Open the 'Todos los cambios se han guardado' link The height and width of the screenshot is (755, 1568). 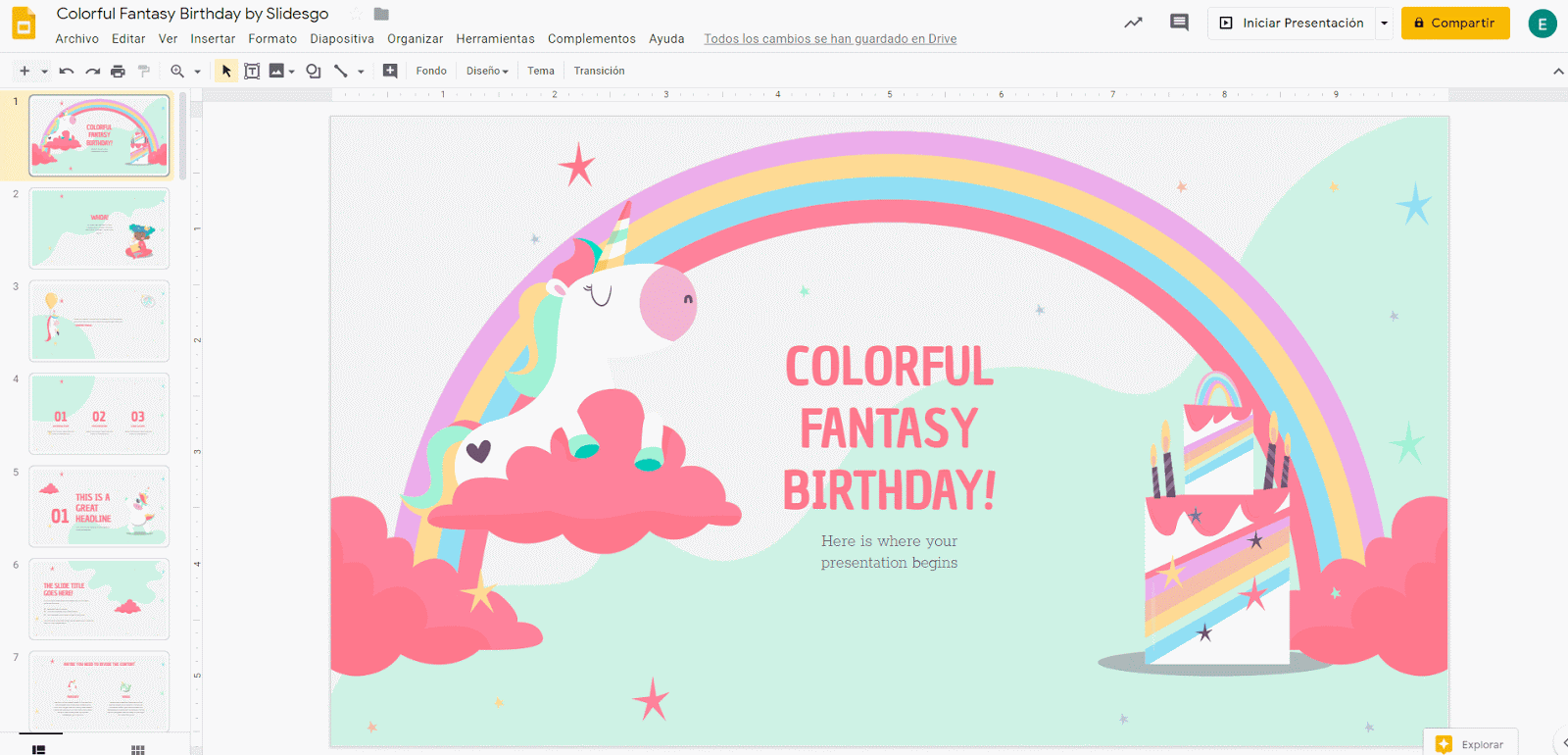830,39
